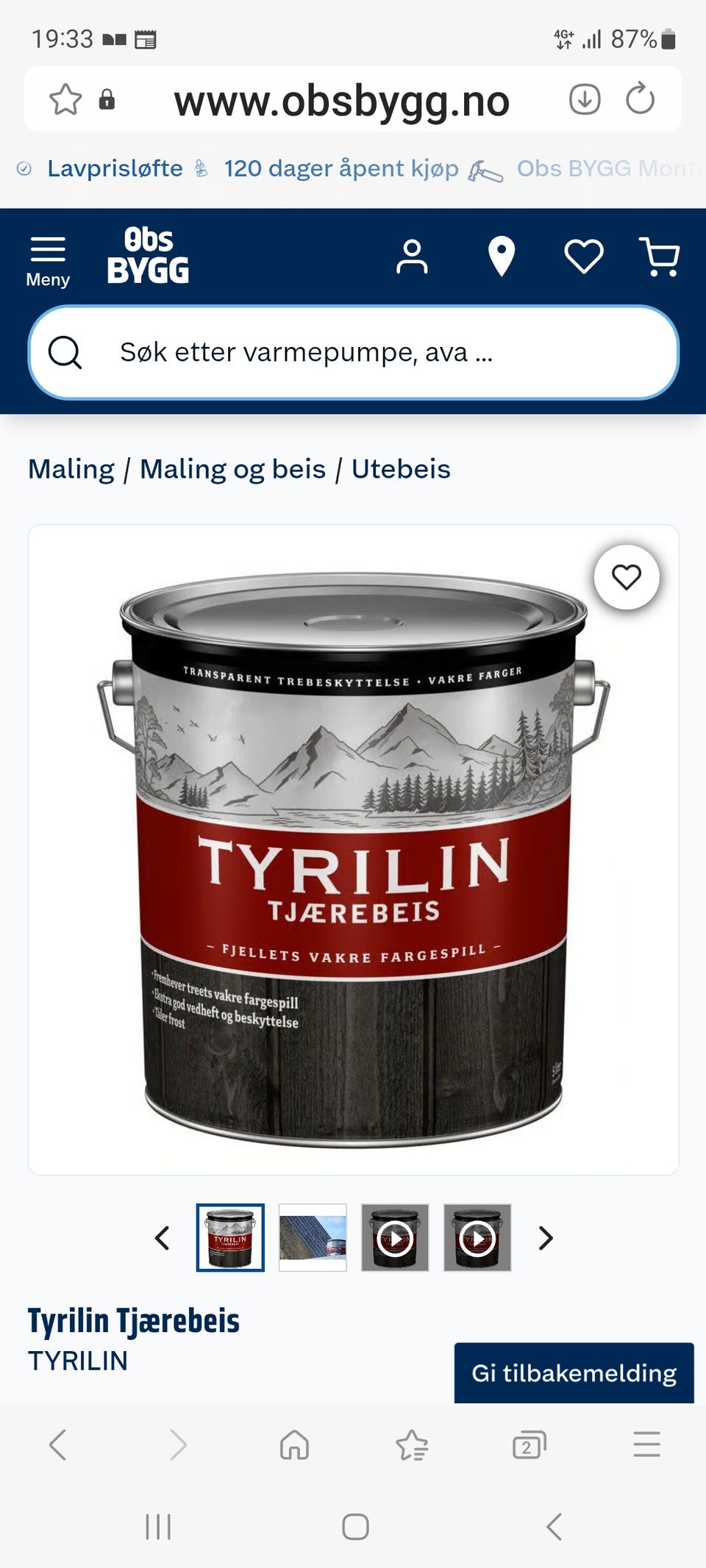Reload the page with refresh icon
The image size is (706, 1568).
coord(641,98)
